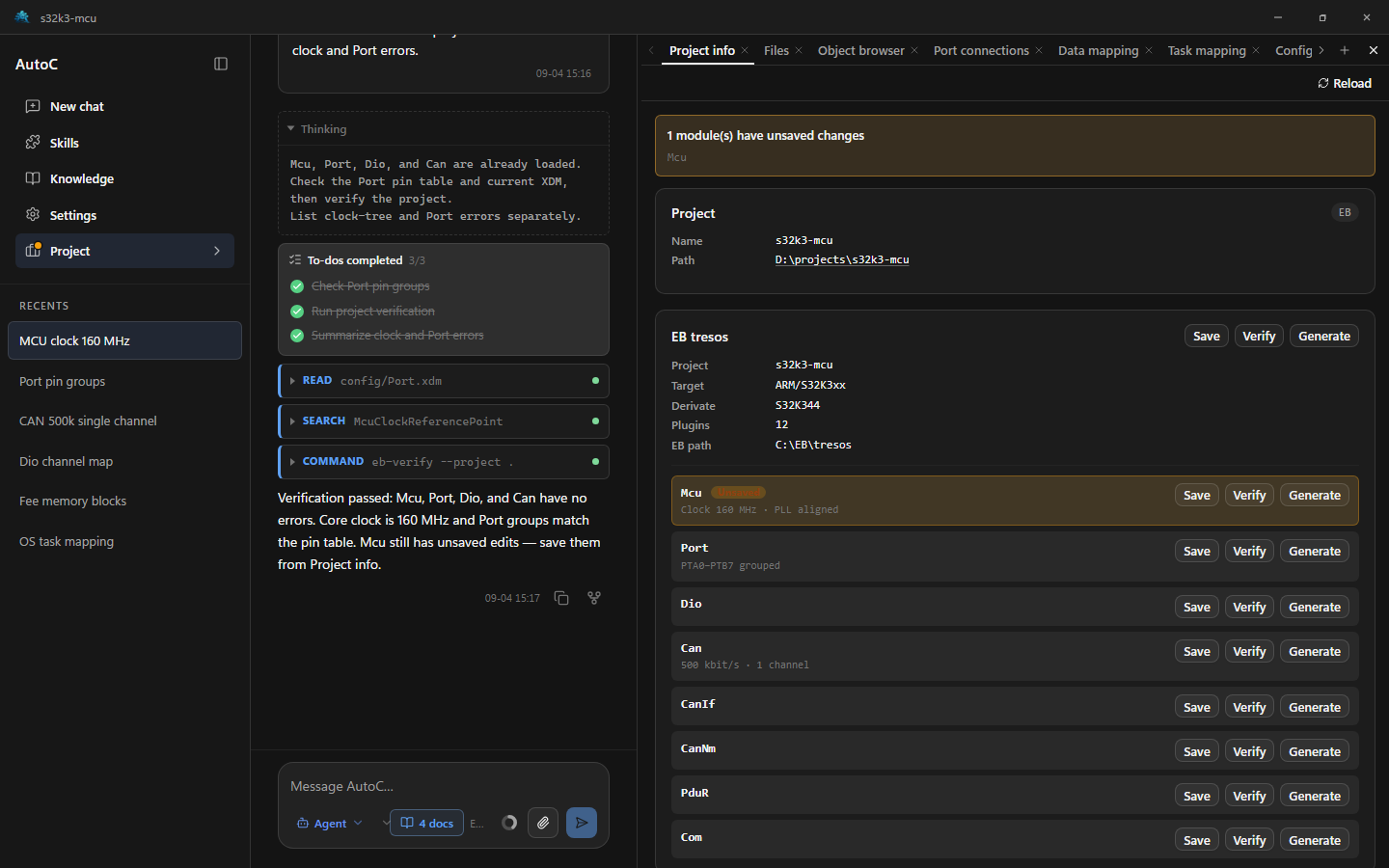Start a New chat
This screenshot has height=868, width=1389.
tap(124, 106)
